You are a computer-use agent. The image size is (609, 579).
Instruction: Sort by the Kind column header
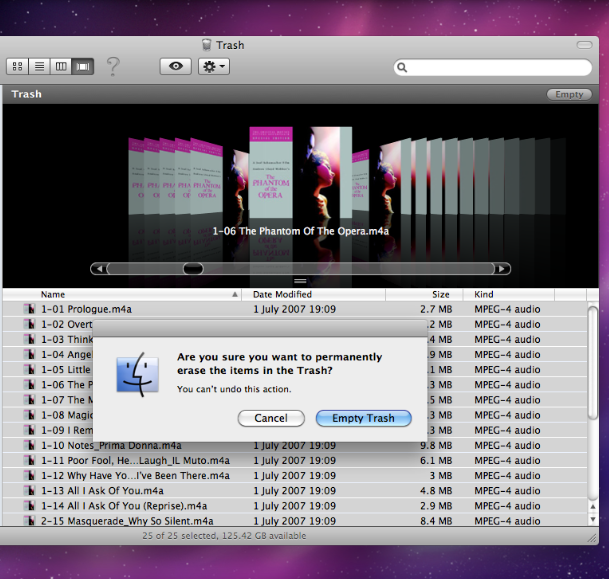pos(509,294)
